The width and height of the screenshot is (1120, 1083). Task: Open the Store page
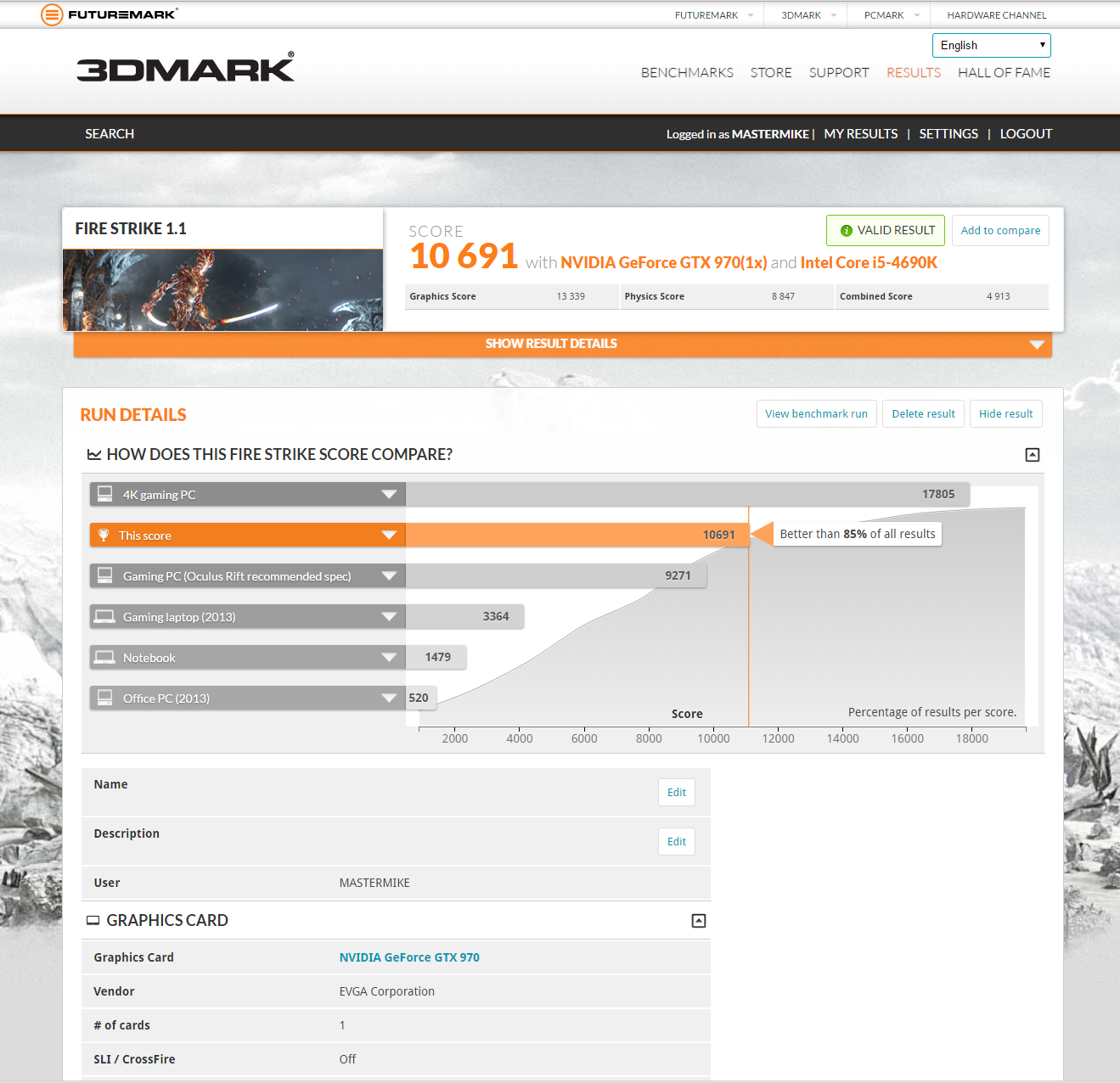point(771,73)
